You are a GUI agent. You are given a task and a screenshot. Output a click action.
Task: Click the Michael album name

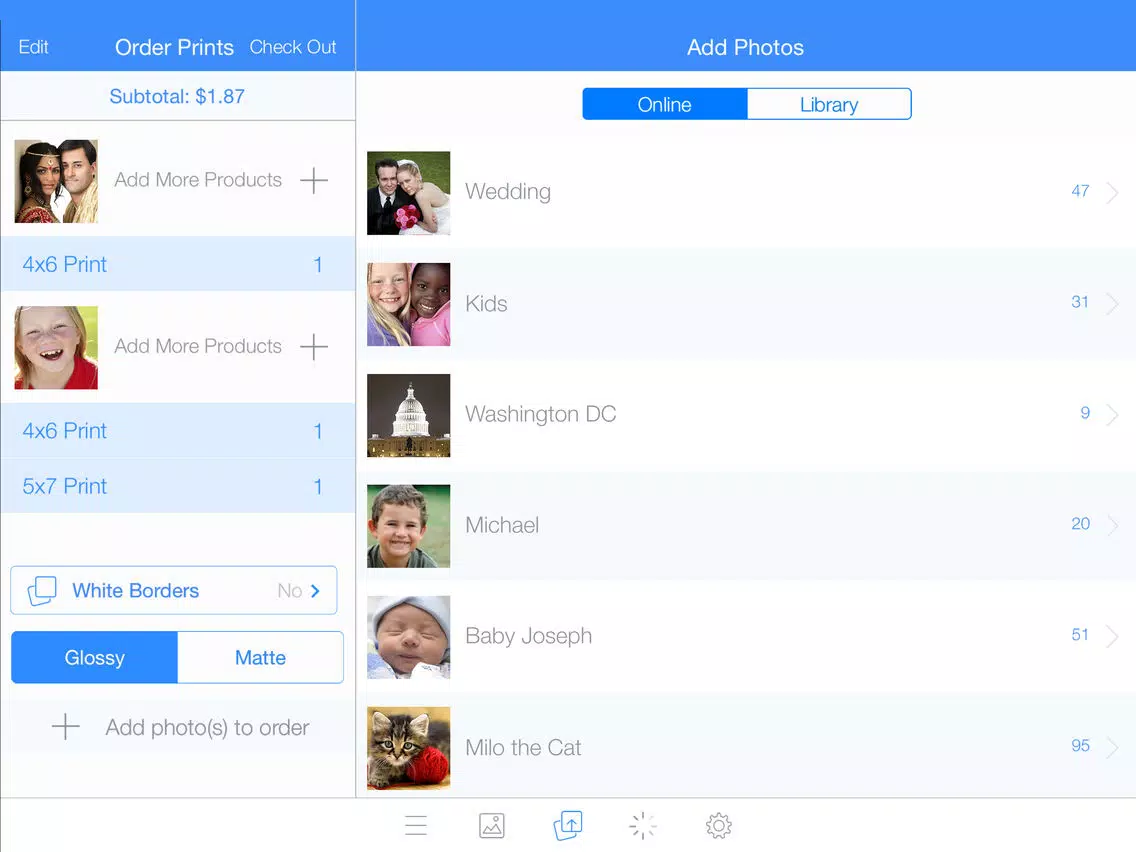pos(502,525)
